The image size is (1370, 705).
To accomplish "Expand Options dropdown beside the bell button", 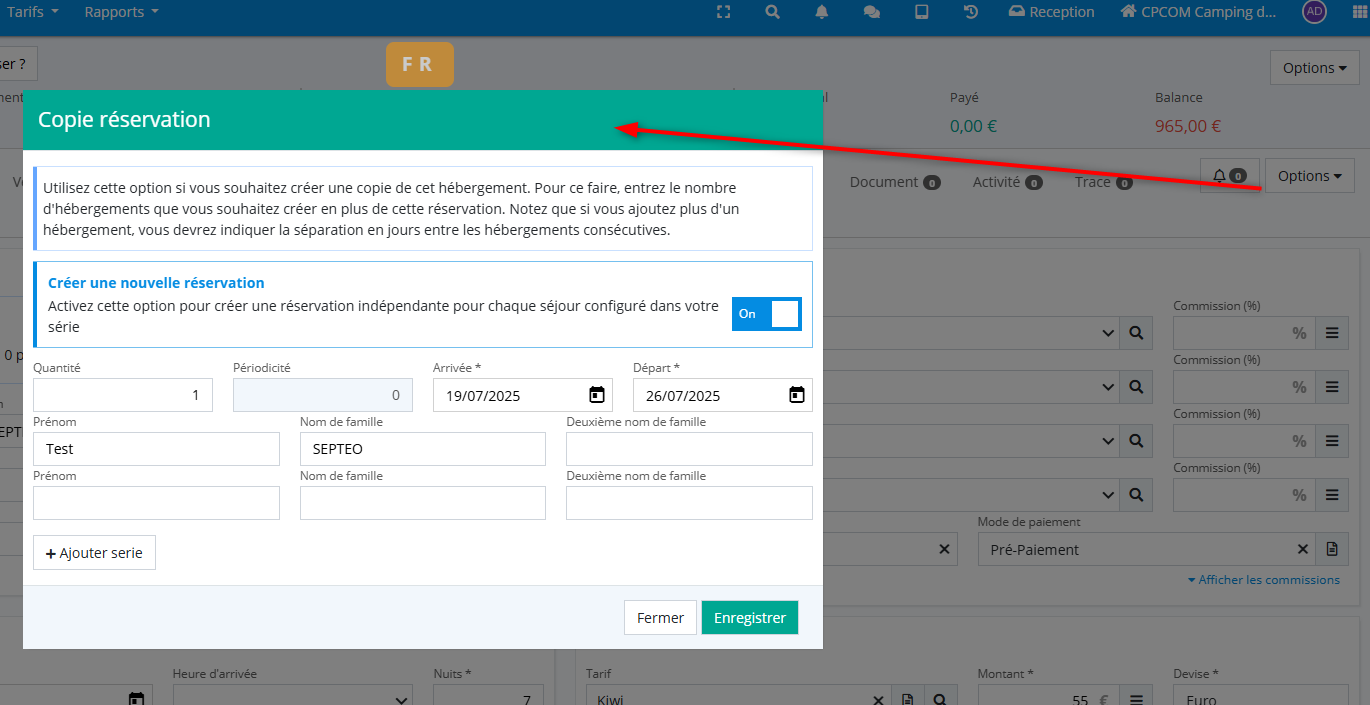I will [x=1309, y=175].
